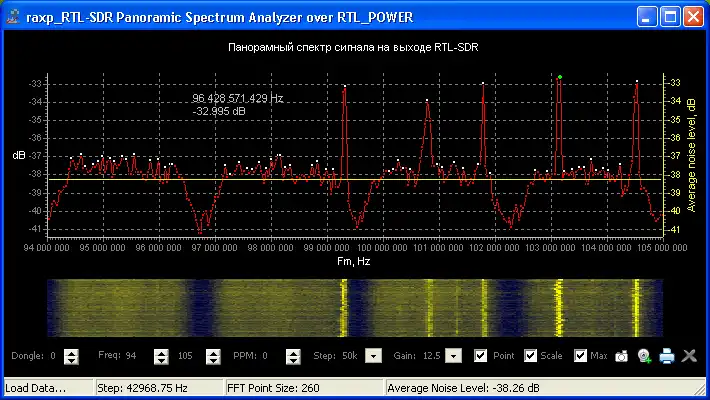Click the camera snapshot icon
710x400 pixels.
tap(621, 356)
